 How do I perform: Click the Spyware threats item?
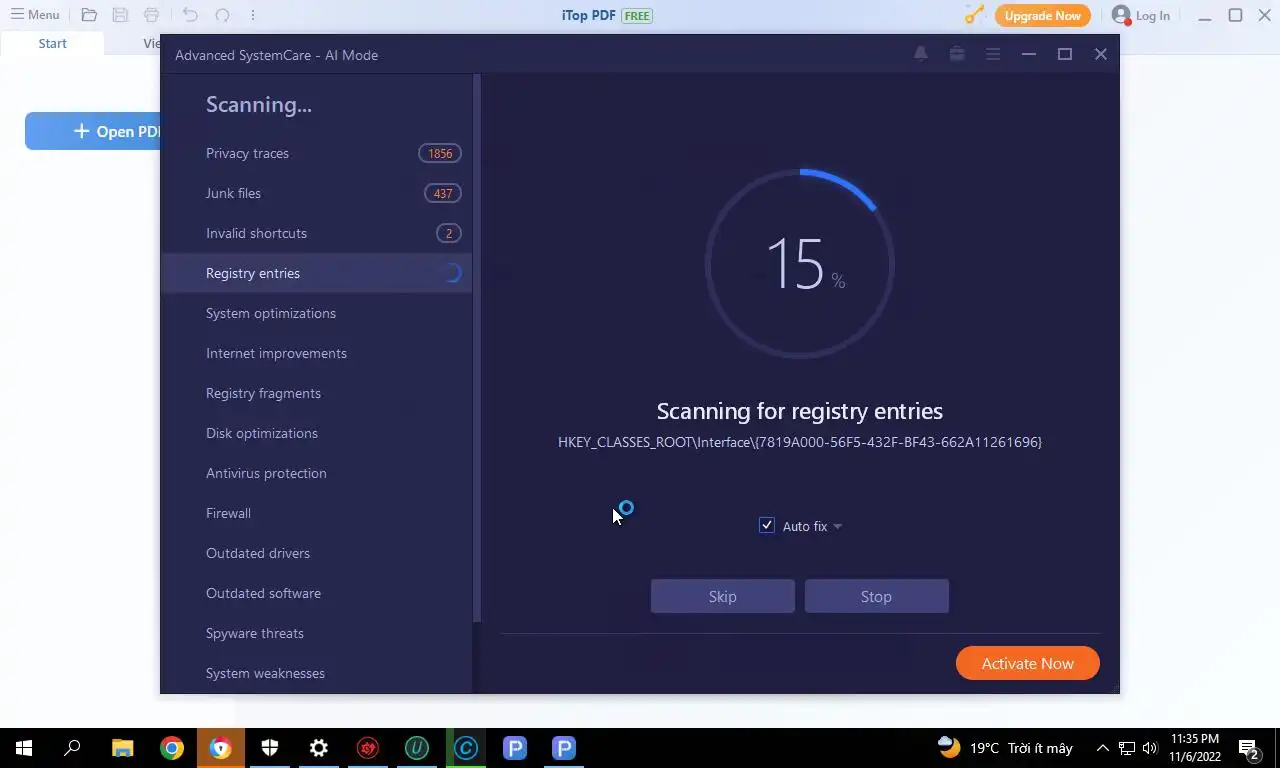click(316, 633)
